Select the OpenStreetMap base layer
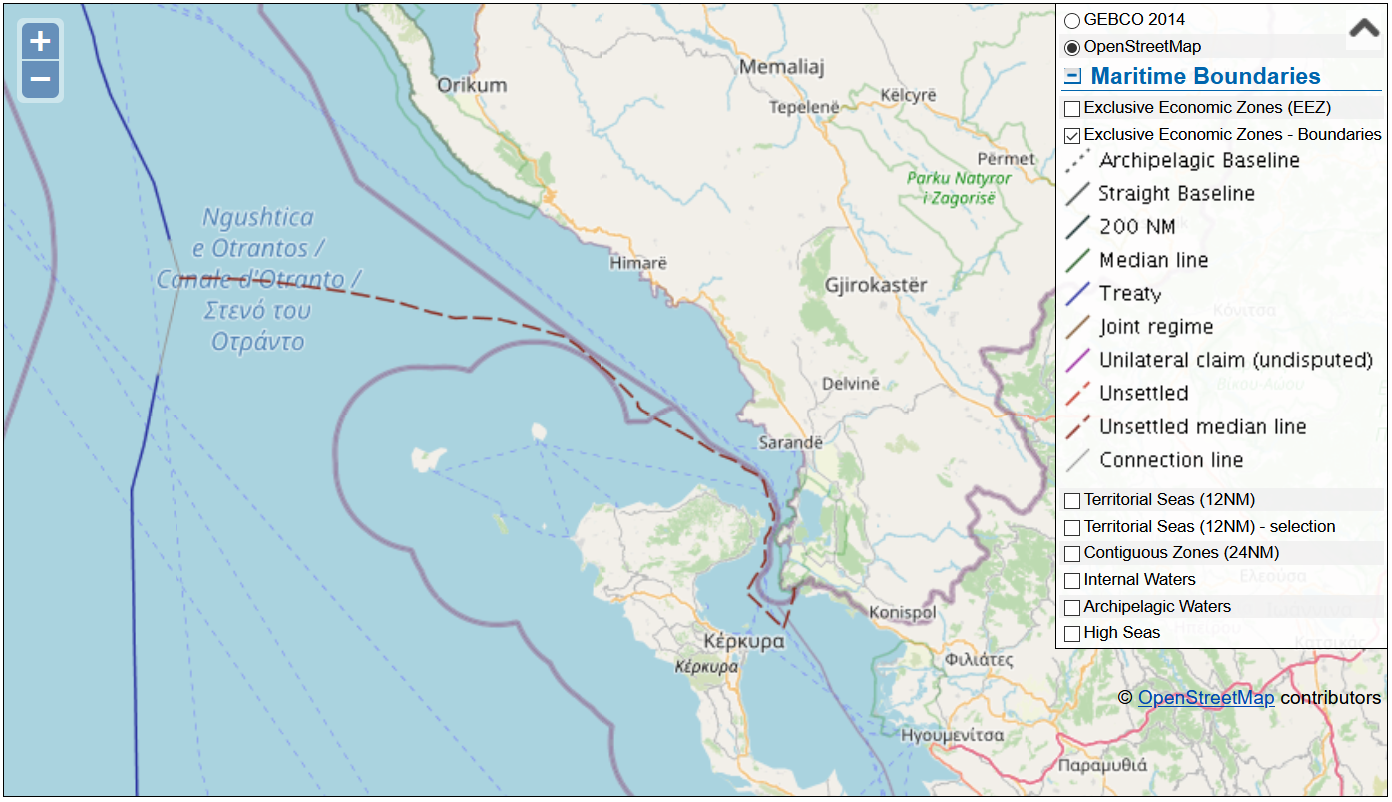This screenshot has width=1392, height=802. (x=1072, y=47)
